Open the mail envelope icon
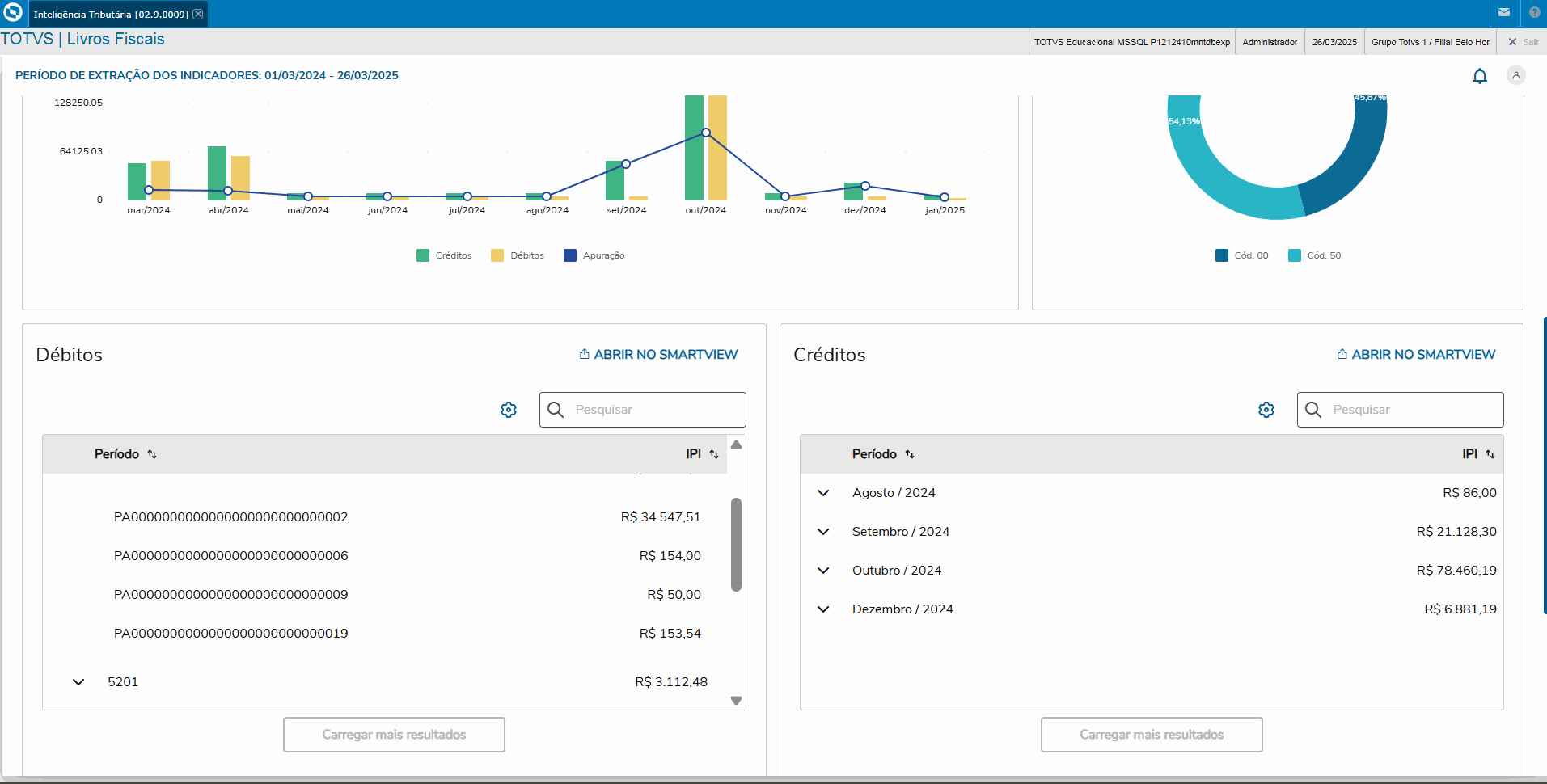1547x784 pixels. pos(1504,13)
